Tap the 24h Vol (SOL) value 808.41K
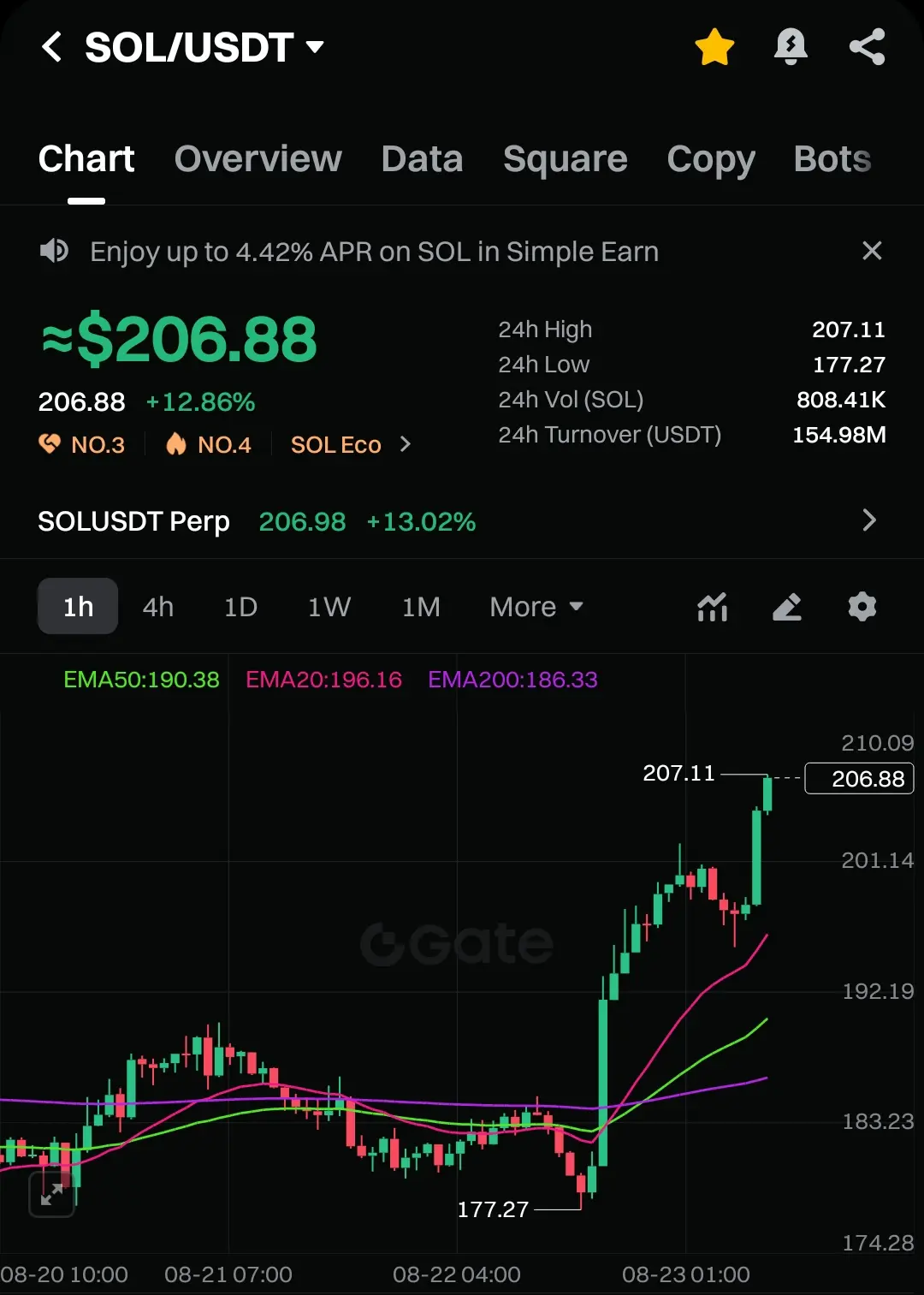 841,400
